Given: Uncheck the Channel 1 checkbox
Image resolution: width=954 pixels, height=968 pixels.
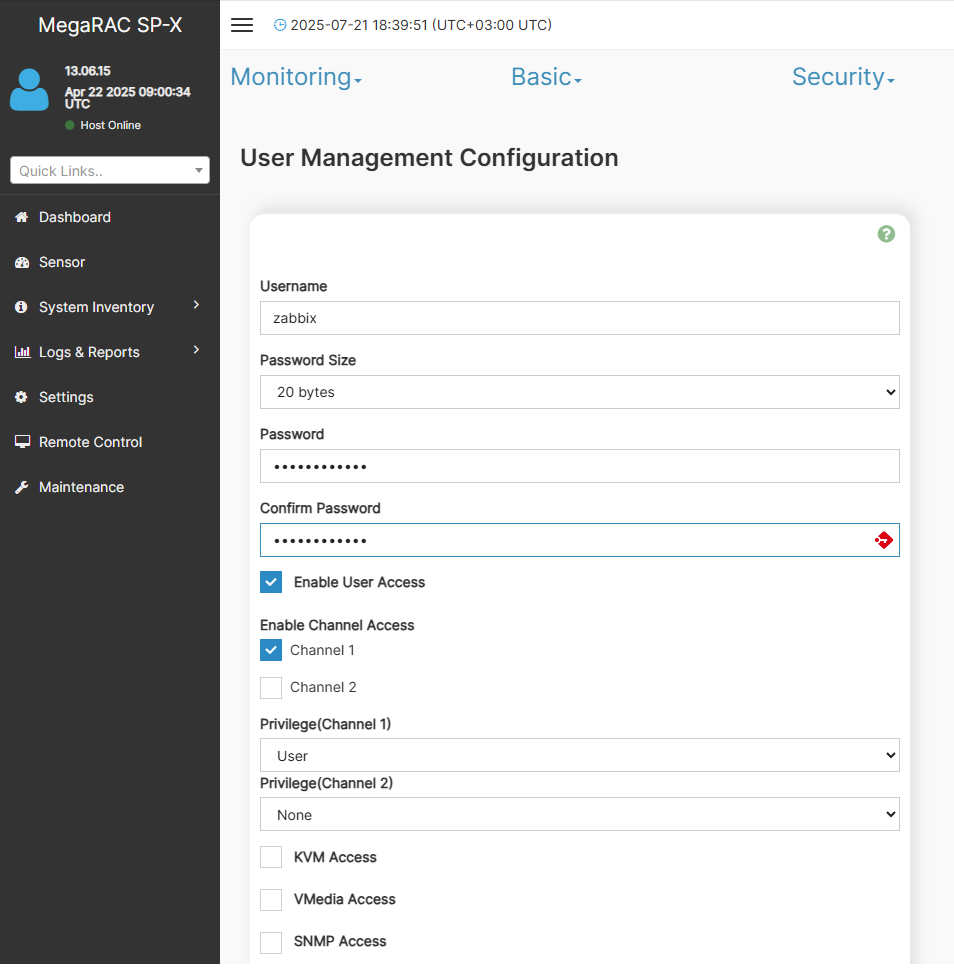Looking at the screenshot, I should 271,650.
